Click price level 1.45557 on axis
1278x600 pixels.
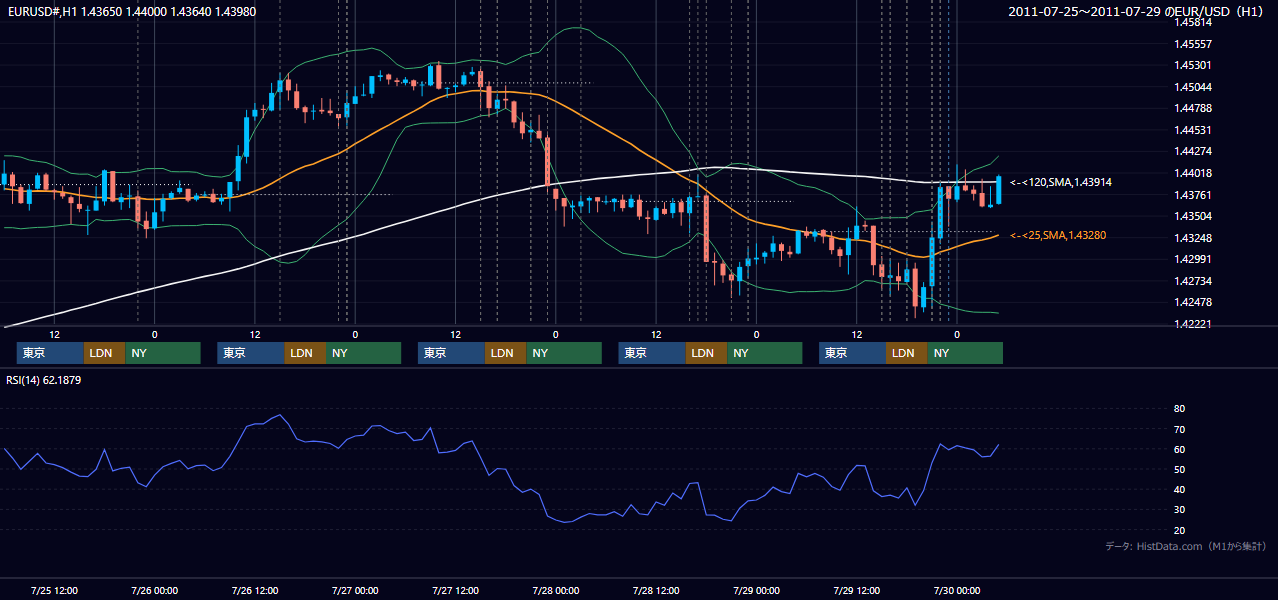1192,44
